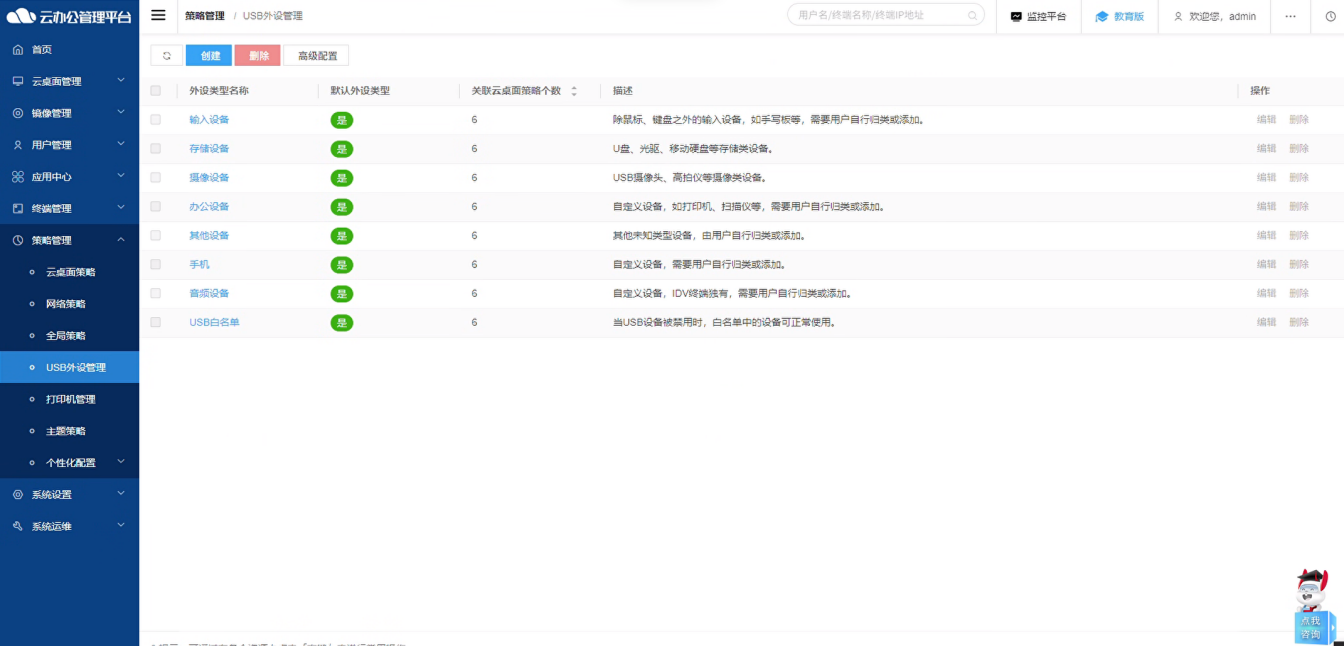Click the 应用中心 grid icon
1344x646 pixels.
[x=18, y=177]
